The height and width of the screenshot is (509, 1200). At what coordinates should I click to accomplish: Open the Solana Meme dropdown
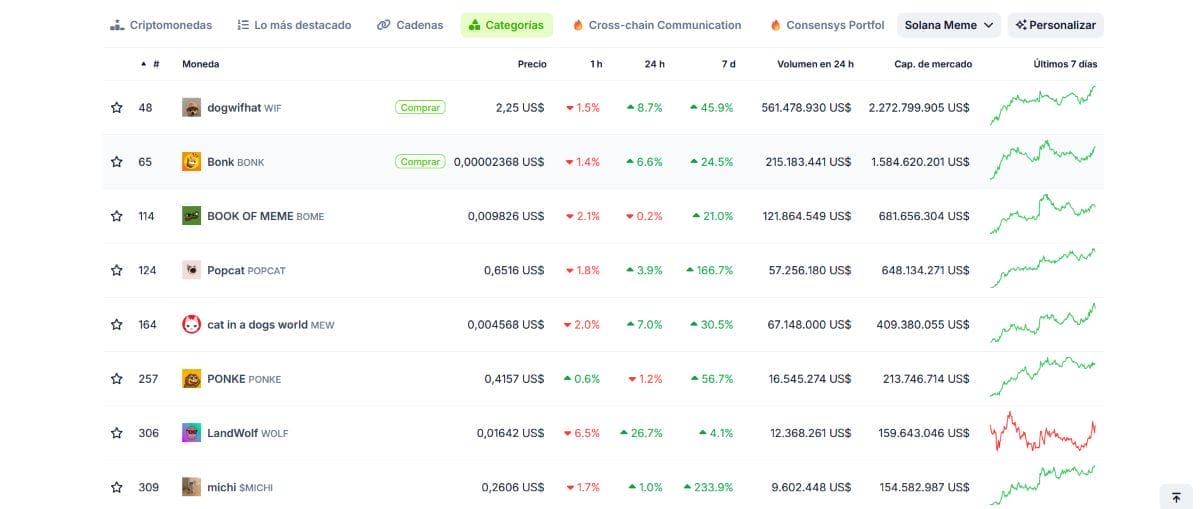click(x=949, y=25)
